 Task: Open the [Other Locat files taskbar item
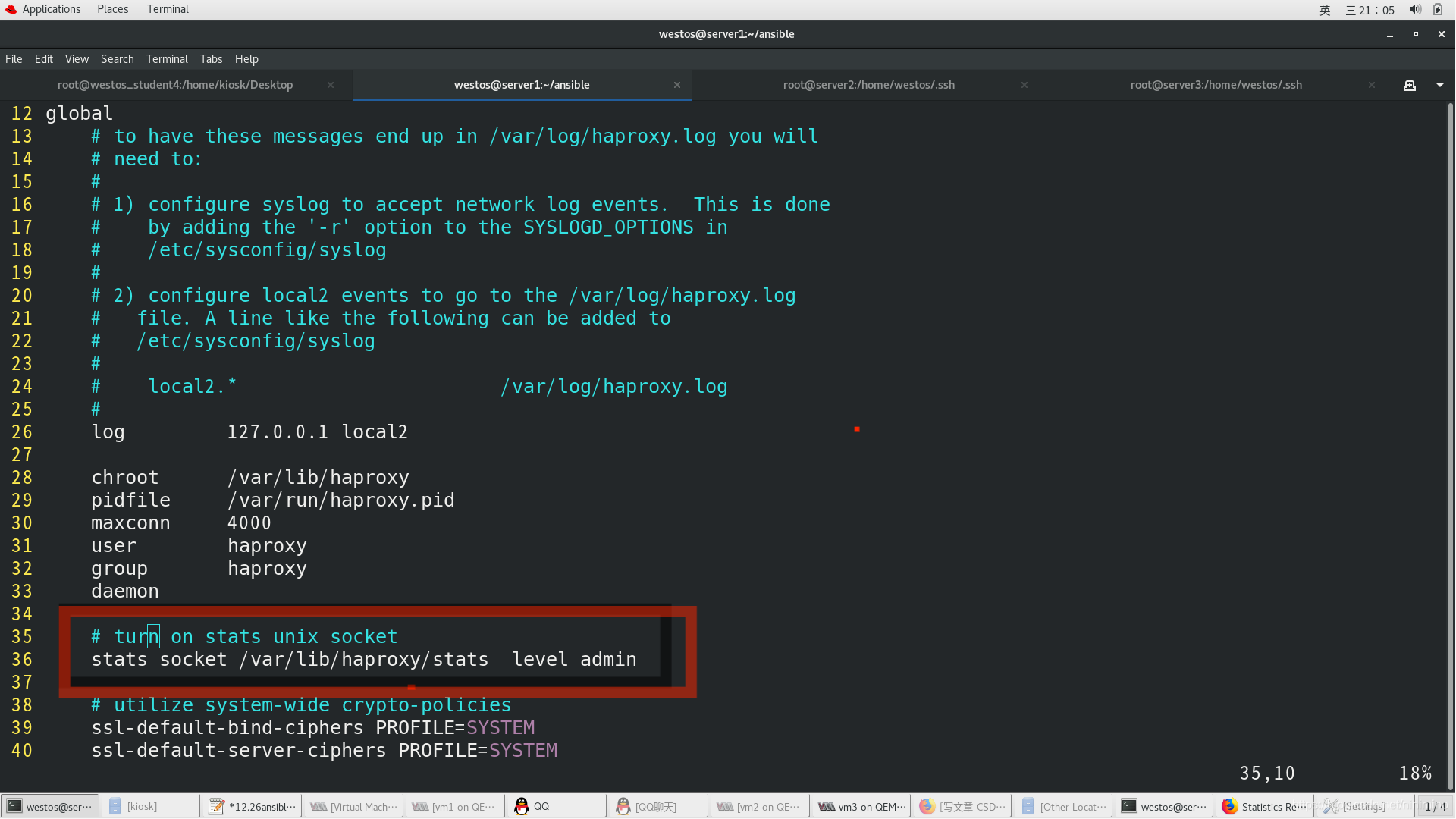[x=1063, y=806]
